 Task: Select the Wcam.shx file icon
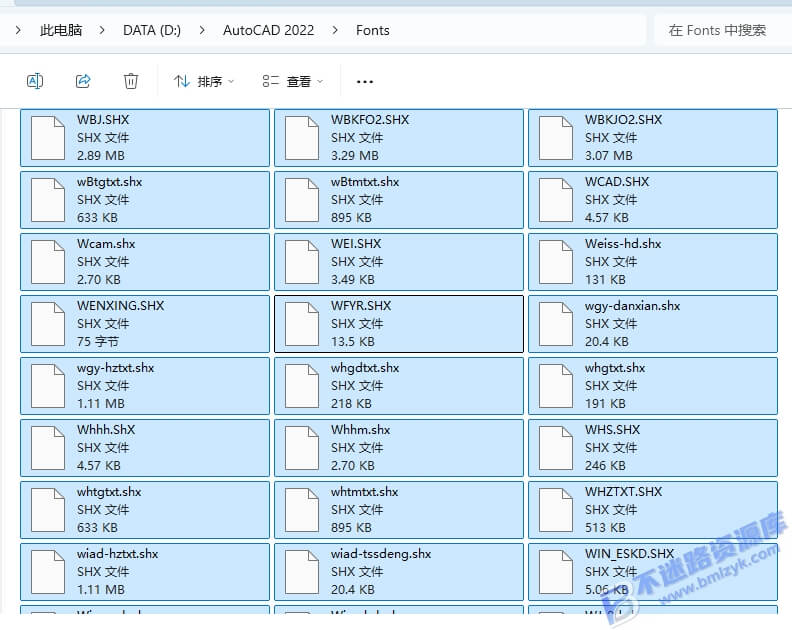tap(48, 262)
